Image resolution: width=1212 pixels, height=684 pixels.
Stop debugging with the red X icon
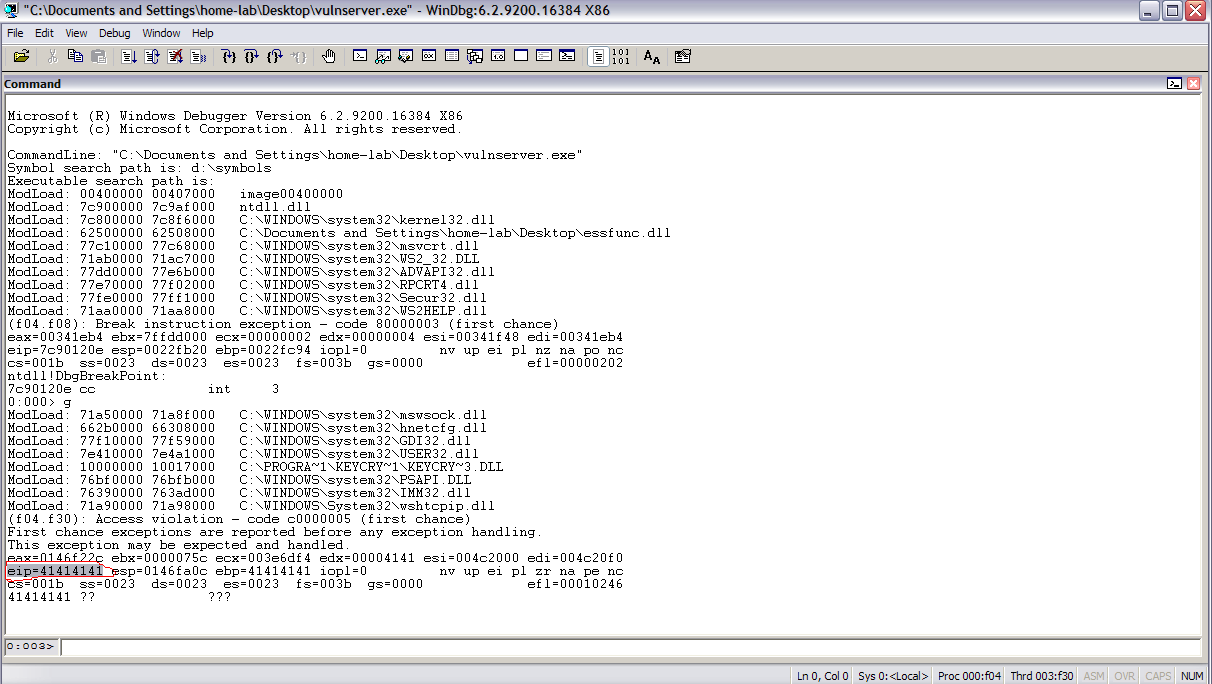pyautogui.click(x=176, y=57)
